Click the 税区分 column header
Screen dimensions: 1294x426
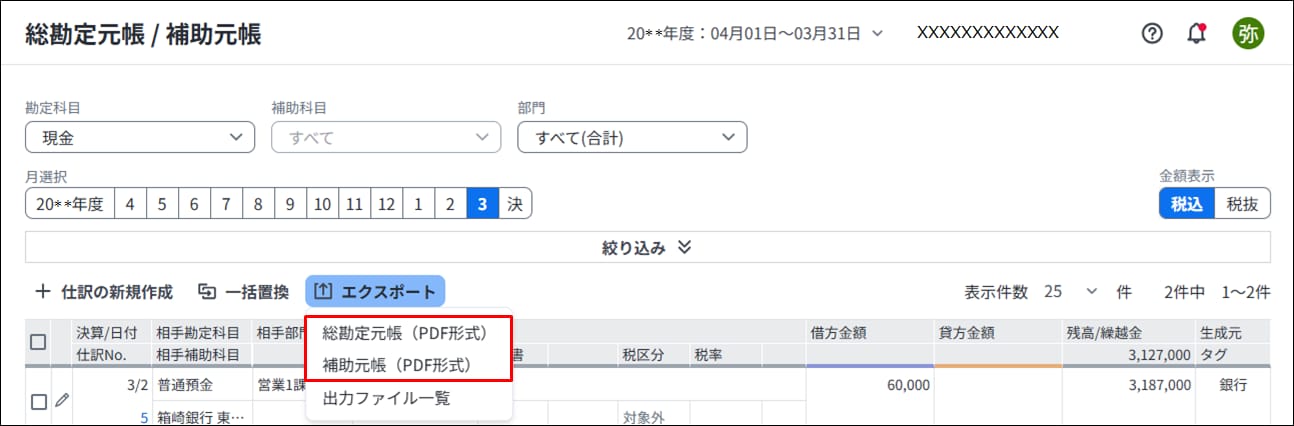tap(645, 355)
